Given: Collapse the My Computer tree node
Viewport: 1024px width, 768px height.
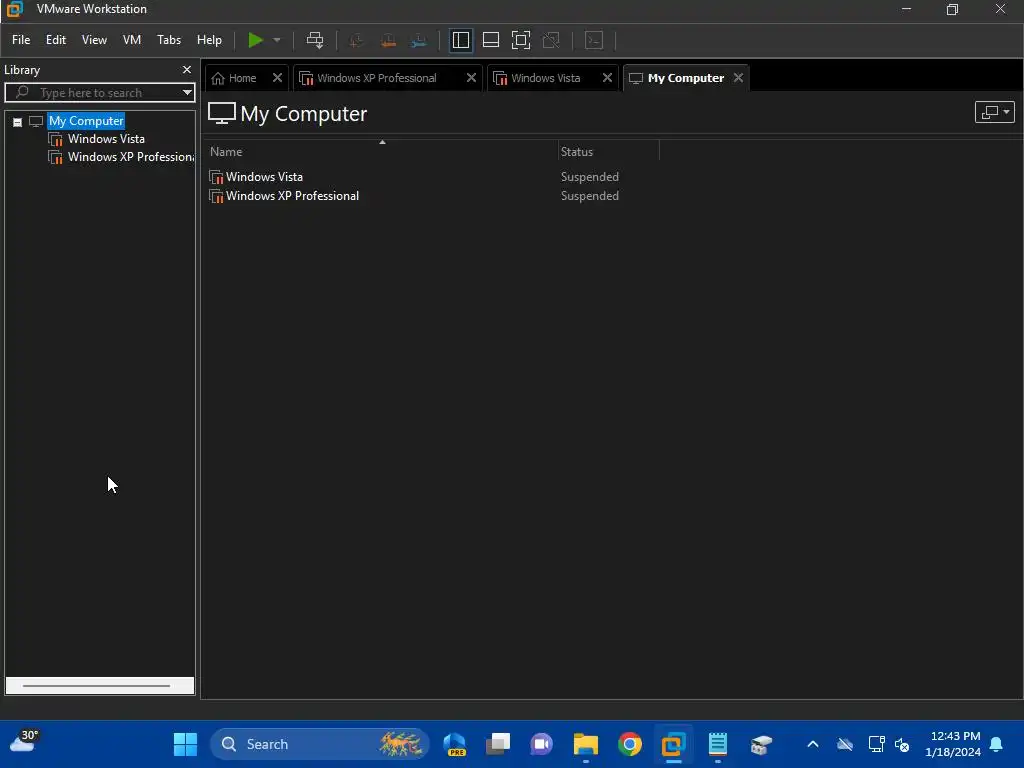Looking at the screenshot, I should [x=18, y=122].
